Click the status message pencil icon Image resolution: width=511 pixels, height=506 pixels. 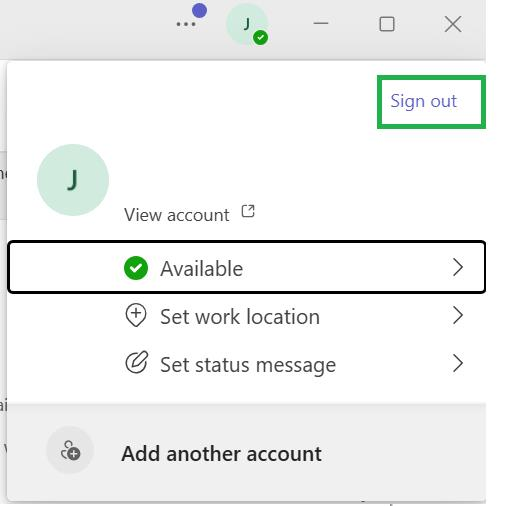[x=137, y=362]
